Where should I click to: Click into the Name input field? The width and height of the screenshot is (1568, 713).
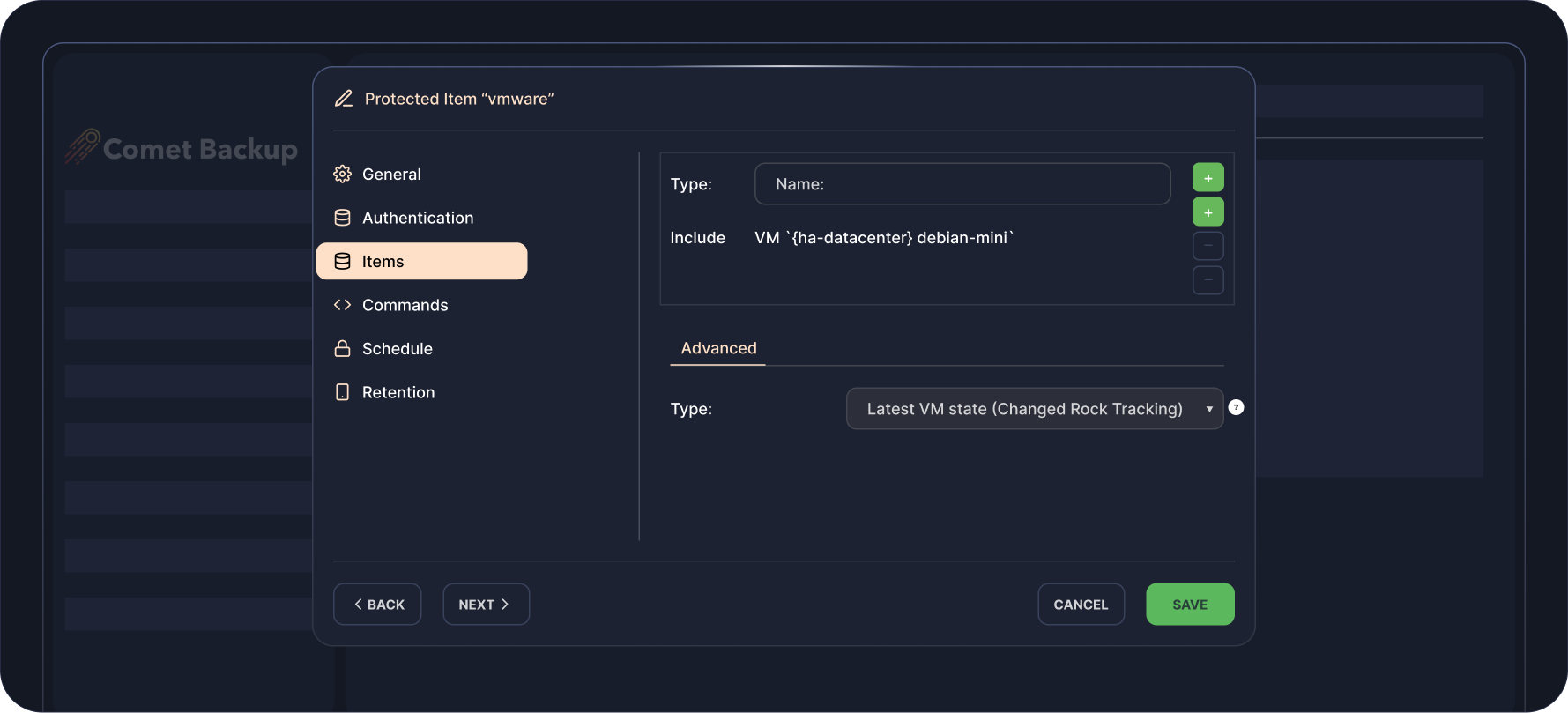click(x=962, y=184)
